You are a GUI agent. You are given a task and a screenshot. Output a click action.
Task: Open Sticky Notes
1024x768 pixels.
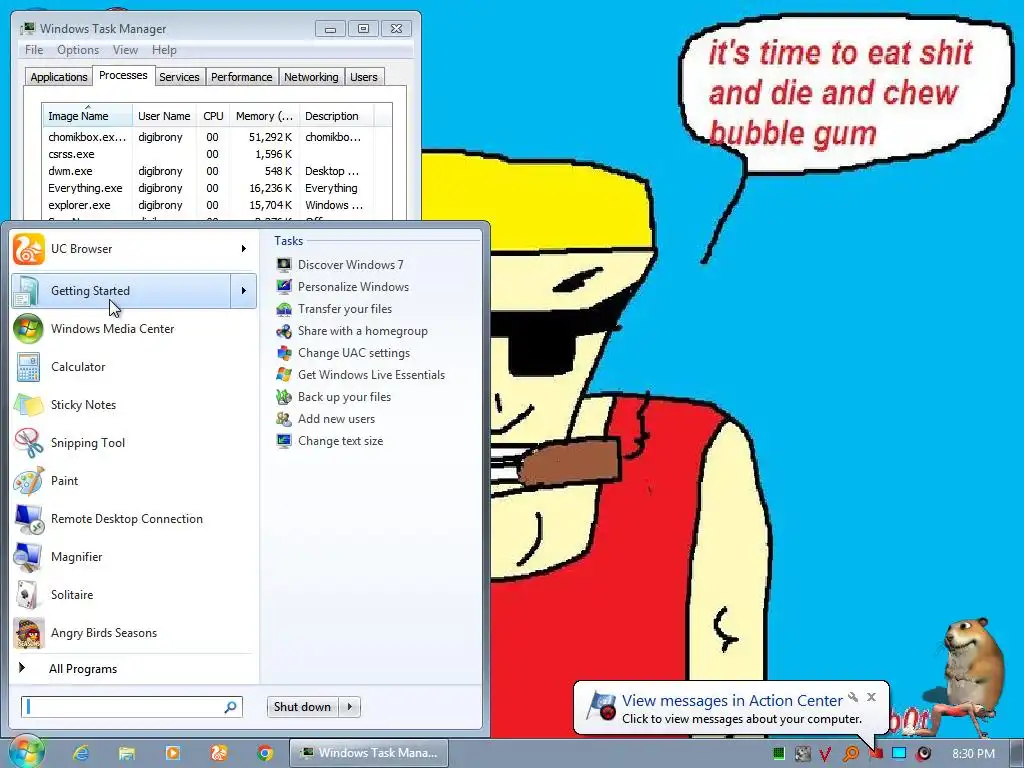(x=133, y=405)
